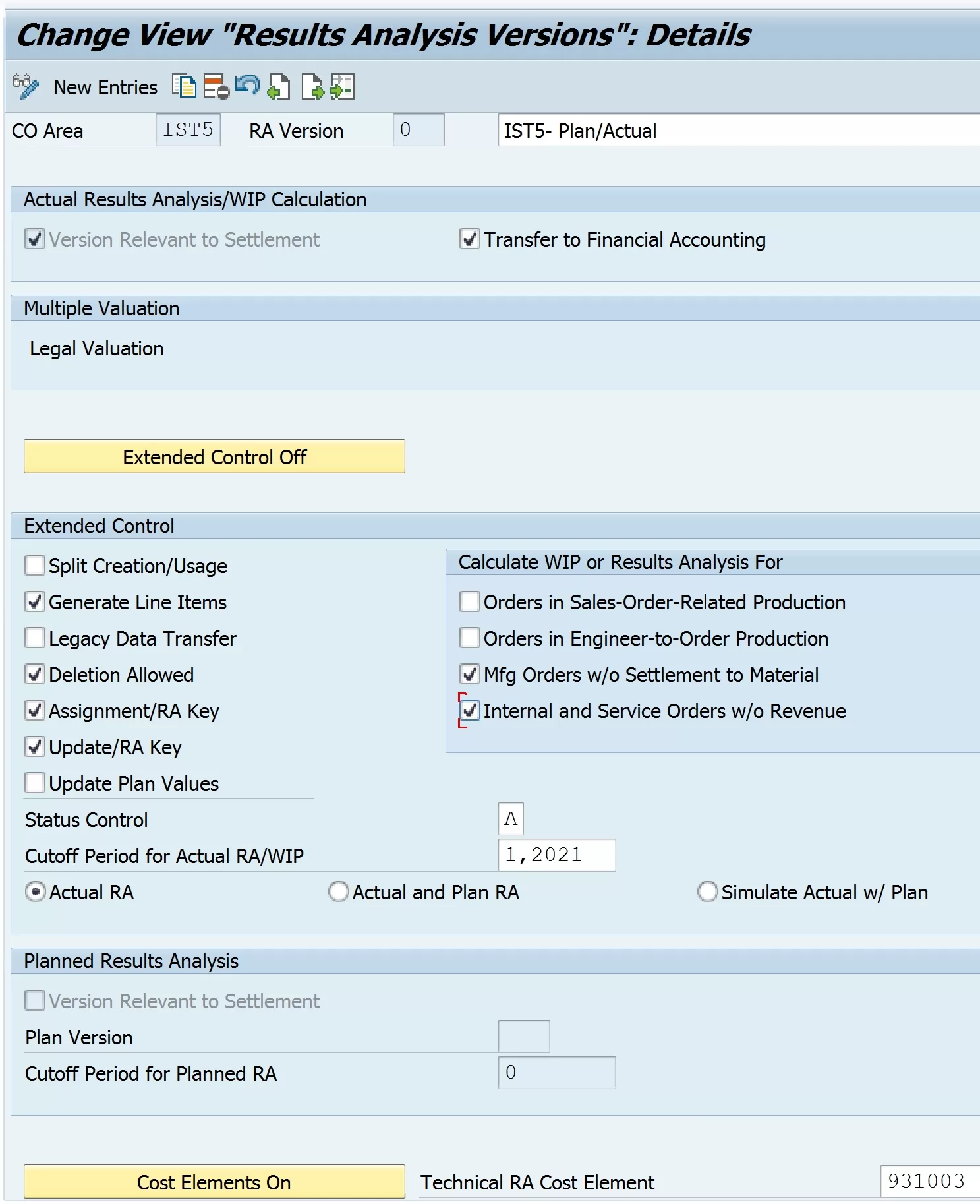The height and width of the screenshot is (1204, 980).
Task: Select the Actual and Plan RA option
Action: 338,891
